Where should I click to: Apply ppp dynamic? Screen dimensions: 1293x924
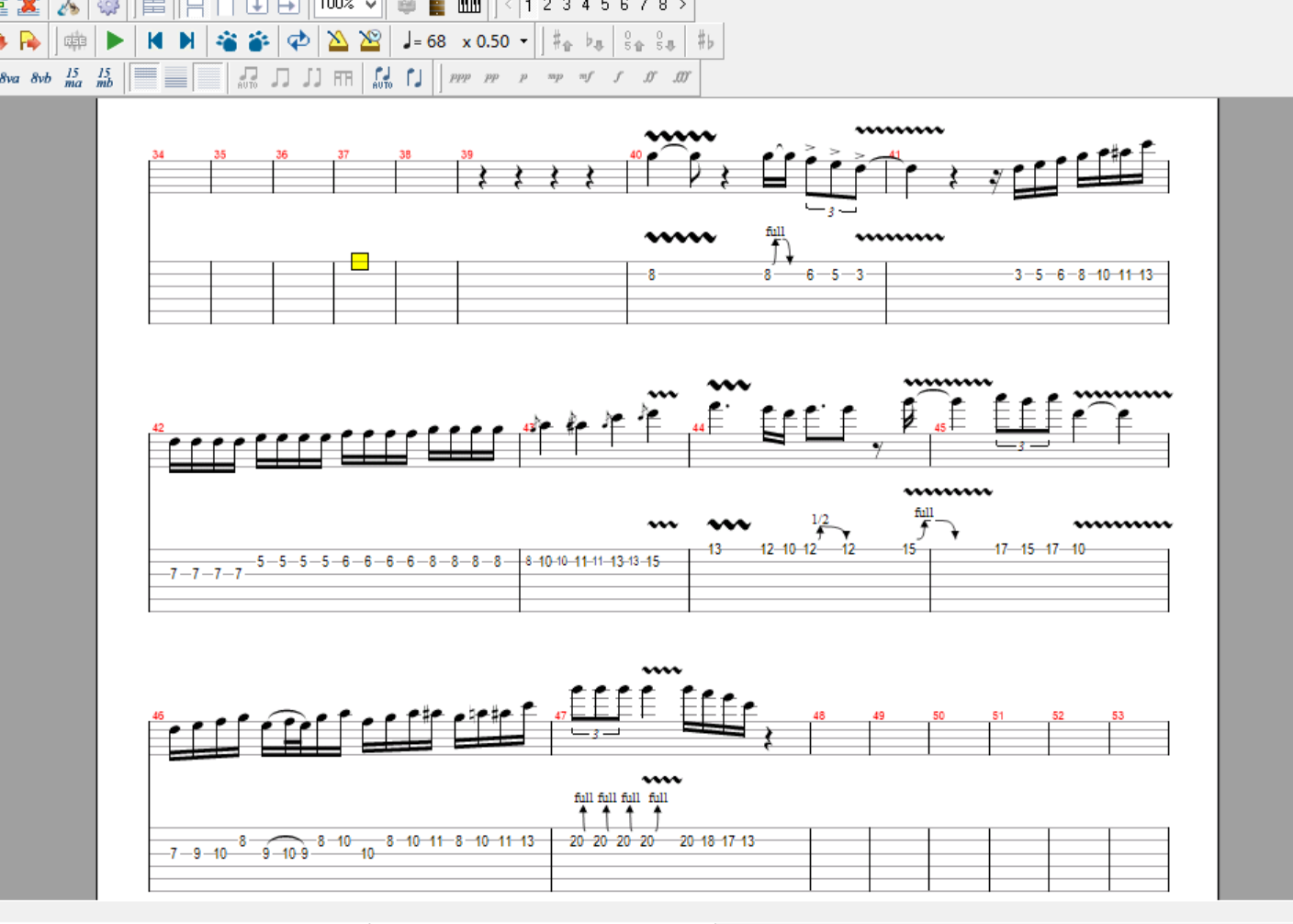460,78
